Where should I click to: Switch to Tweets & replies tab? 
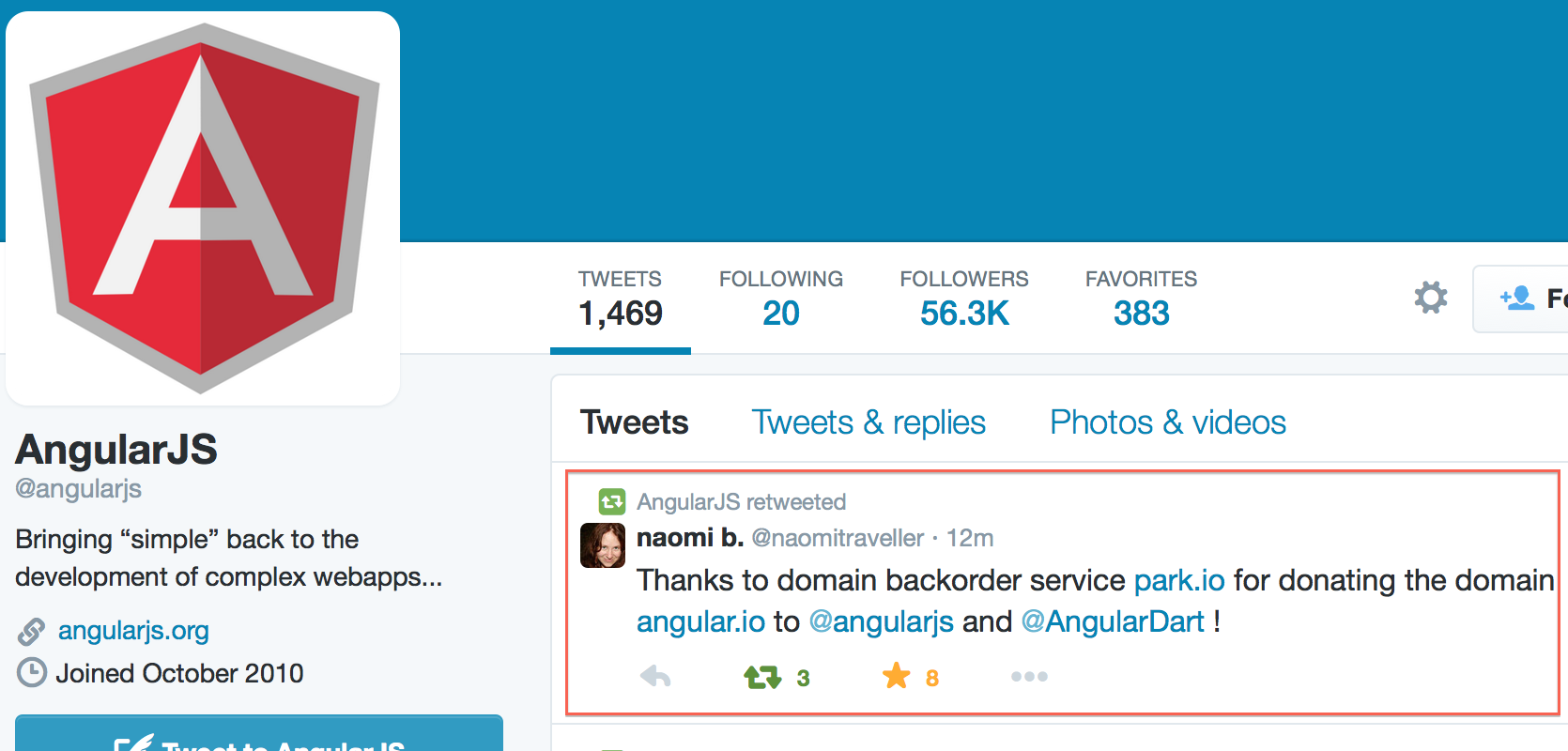pos(869,422)
